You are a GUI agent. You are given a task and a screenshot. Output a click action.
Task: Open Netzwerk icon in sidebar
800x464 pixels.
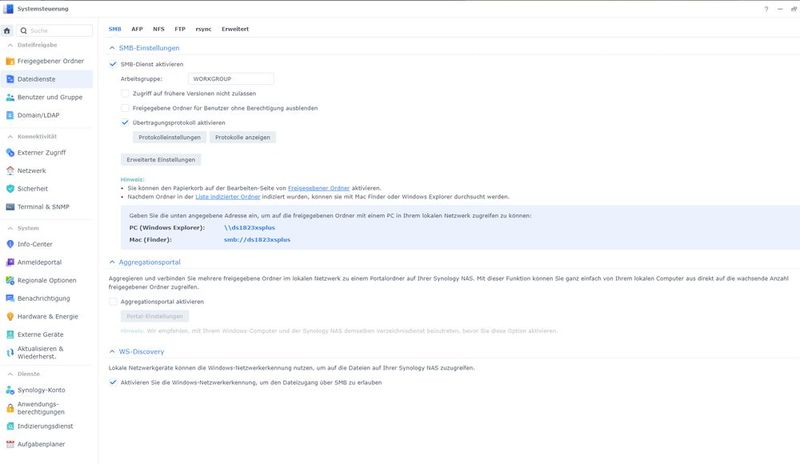point(10,170)
